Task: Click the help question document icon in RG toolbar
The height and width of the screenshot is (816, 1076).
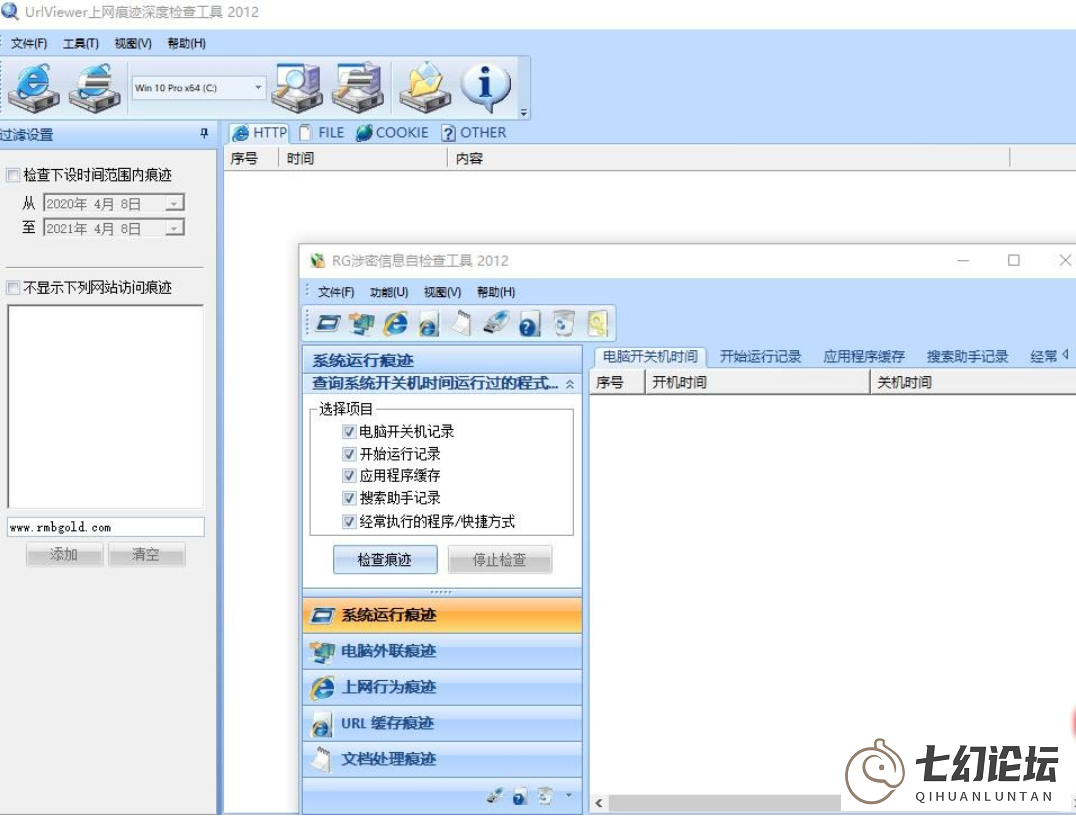Action: (x=529, y=324)
